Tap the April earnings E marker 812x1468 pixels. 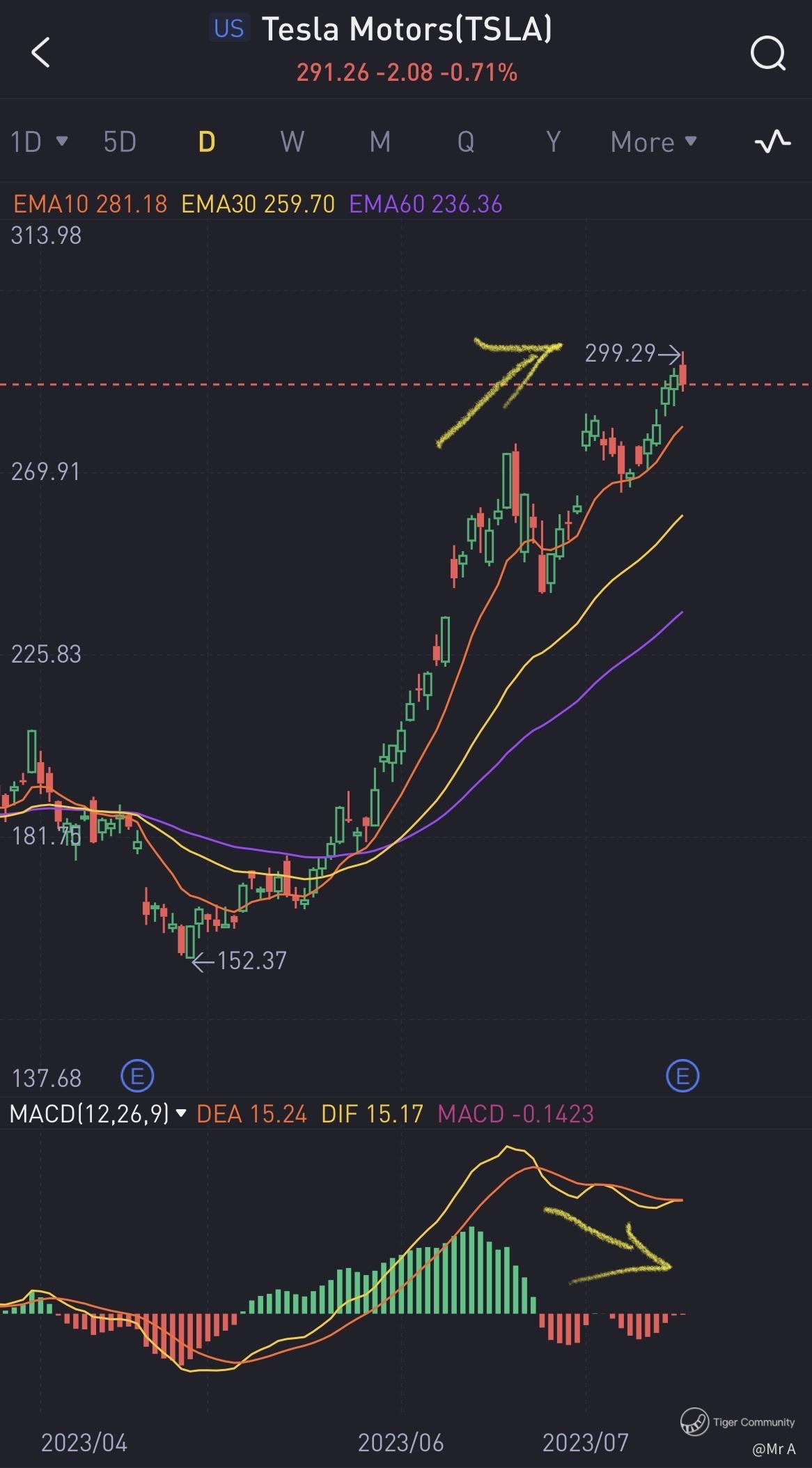pos(137,1076)
